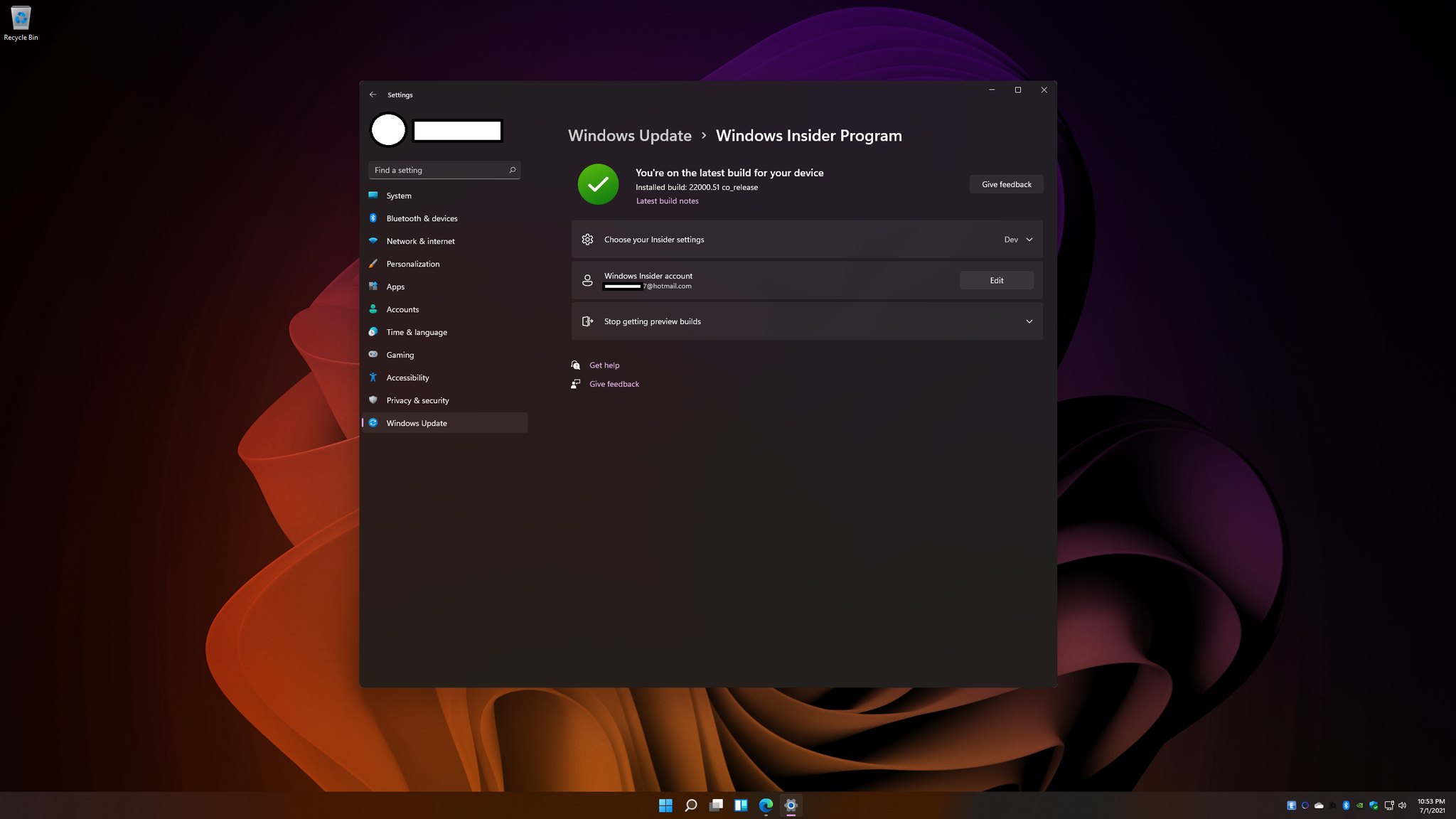Viewport: 1456px width, 819px height.
Task: Open Widgets icon on the taskbar
Action: 741,805
